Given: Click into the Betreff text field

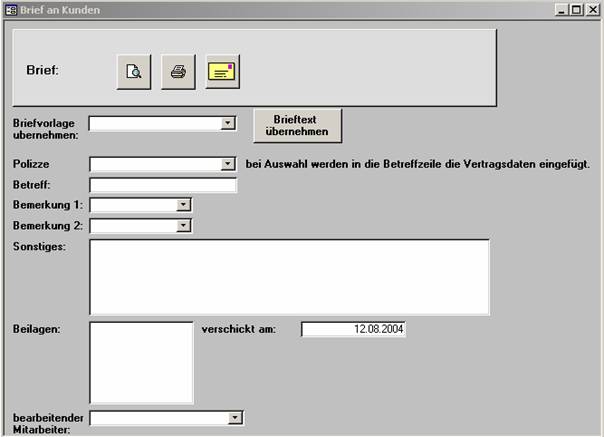Looking at the screenshot, I should click(163, 185).
